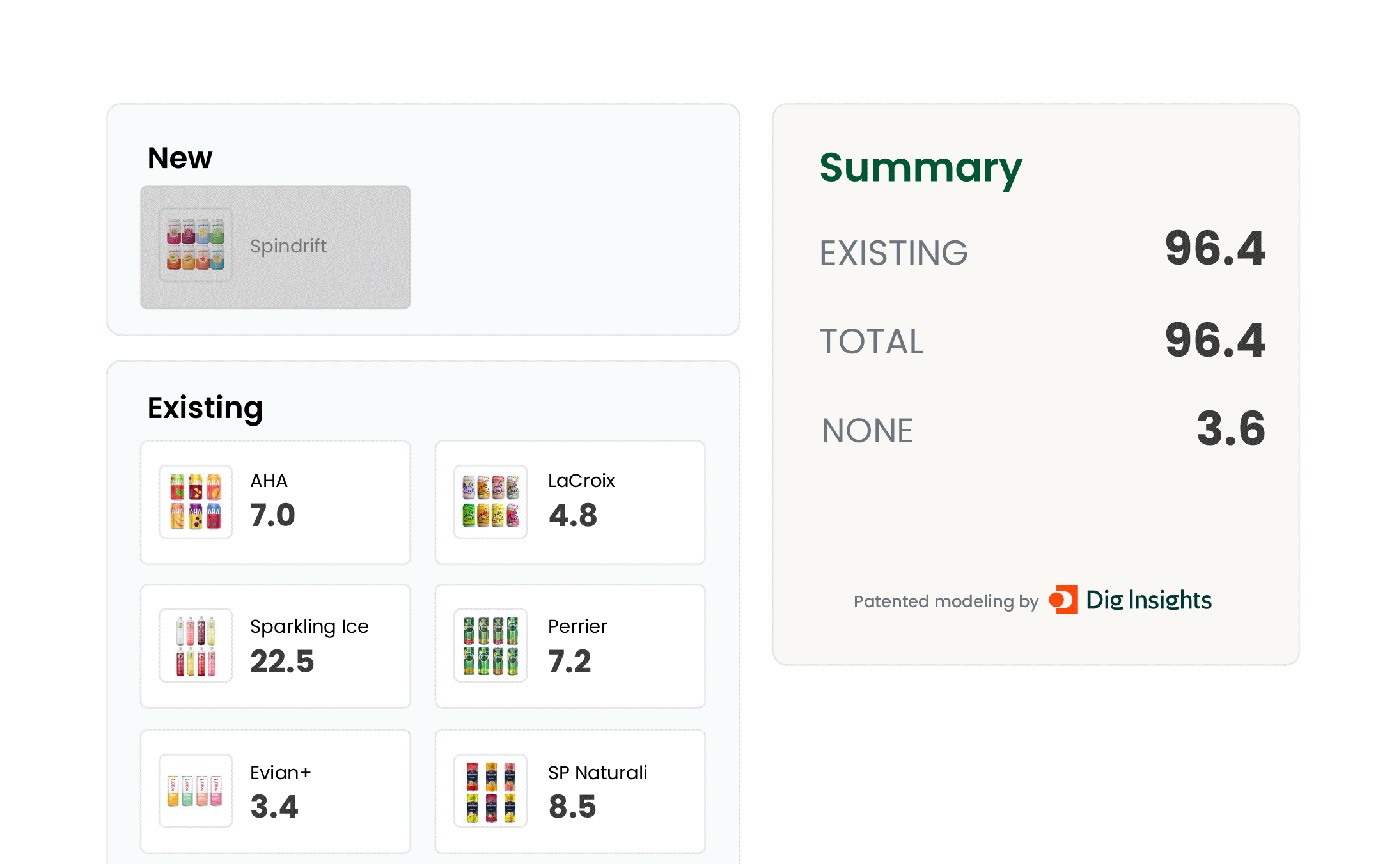Viewport: 1394px width, 868px height.
Task: Toggle the greyed-out Spindrift card name
Action: 288,246
